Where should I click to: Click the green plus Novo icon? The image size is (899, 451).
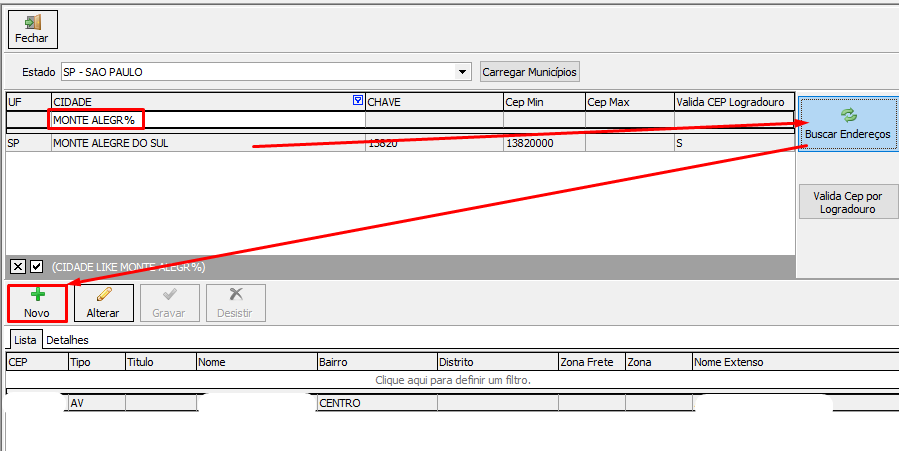(37, 295)
